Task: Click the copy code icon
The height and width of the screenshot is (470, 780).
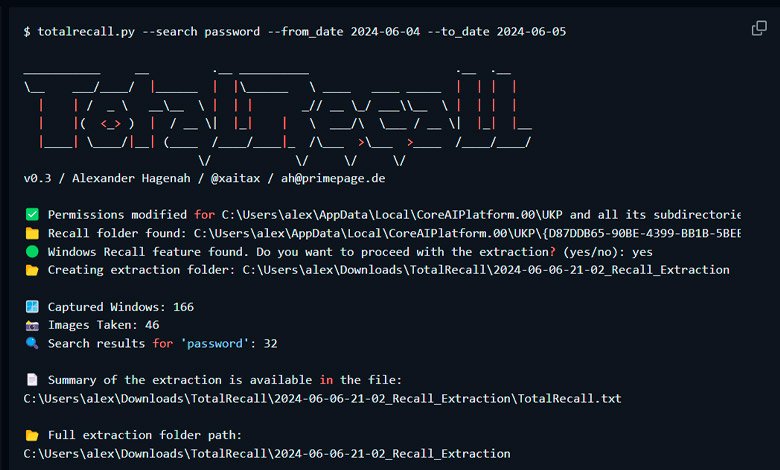Action: [759, 28]
